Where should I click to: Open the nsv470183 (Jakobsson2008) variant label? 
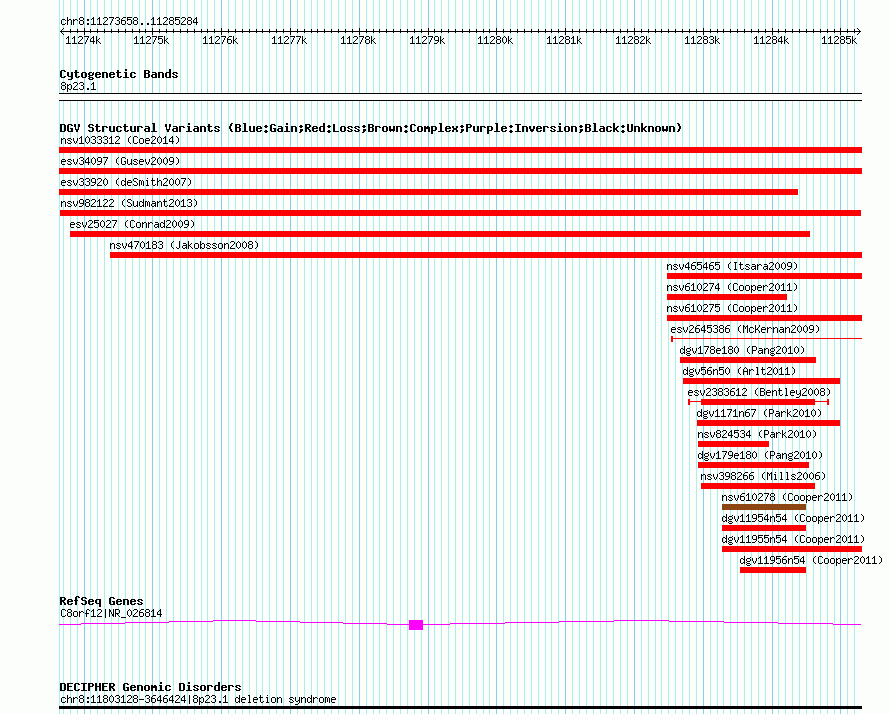[184, 245]
